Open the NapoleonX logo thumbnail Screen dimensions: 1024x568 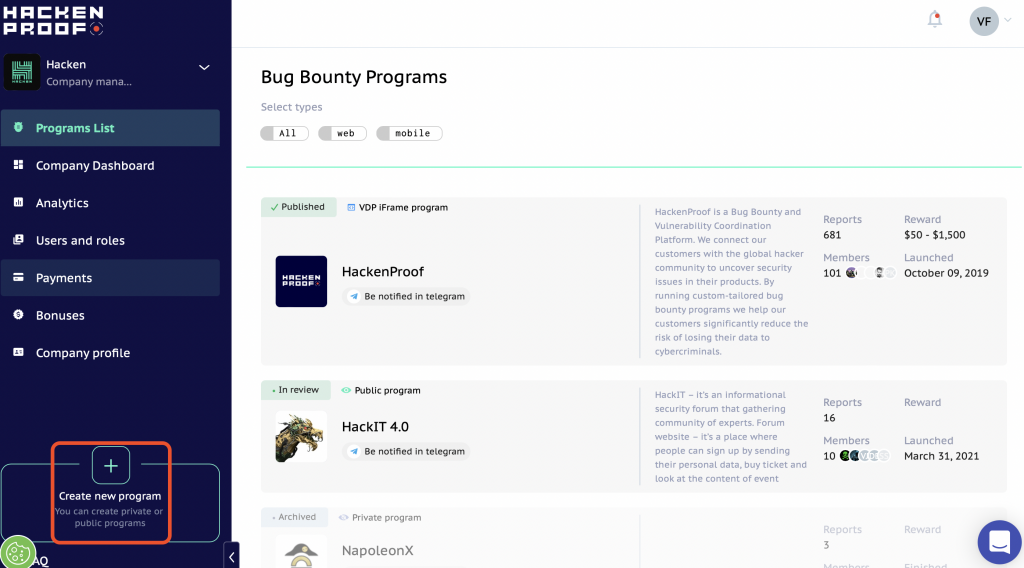click(x=301, y=553)
